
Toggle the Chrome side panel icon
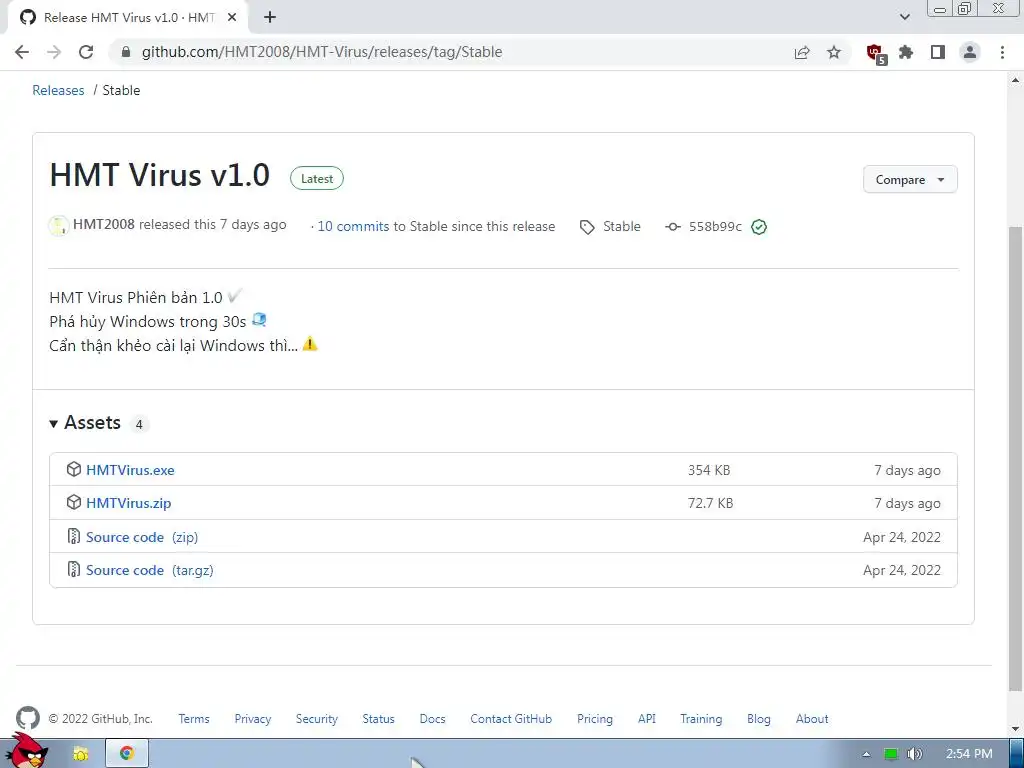click(938, 52)
